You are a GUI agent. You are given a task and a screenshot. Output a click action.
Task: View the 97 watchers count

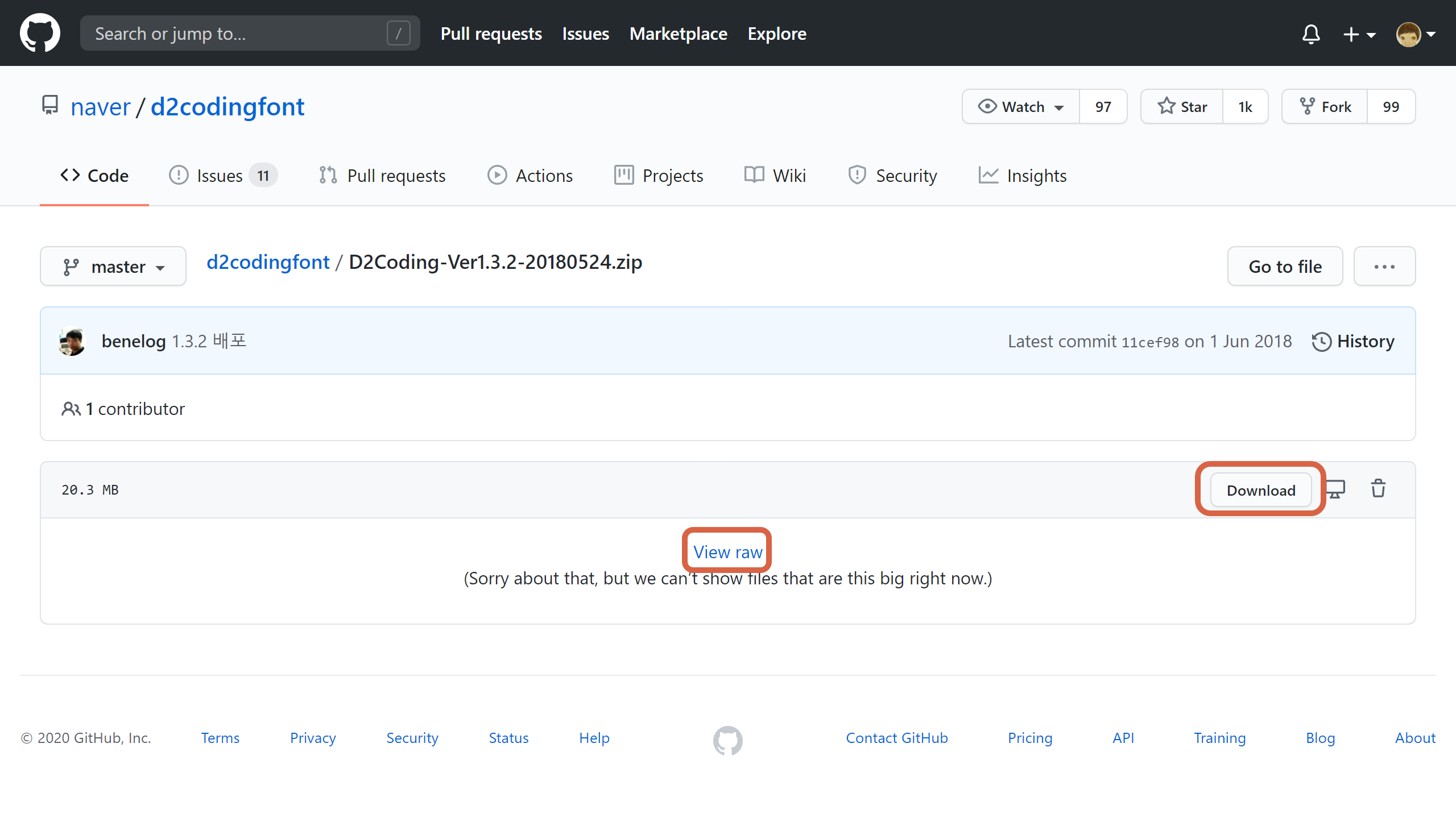1103,106
